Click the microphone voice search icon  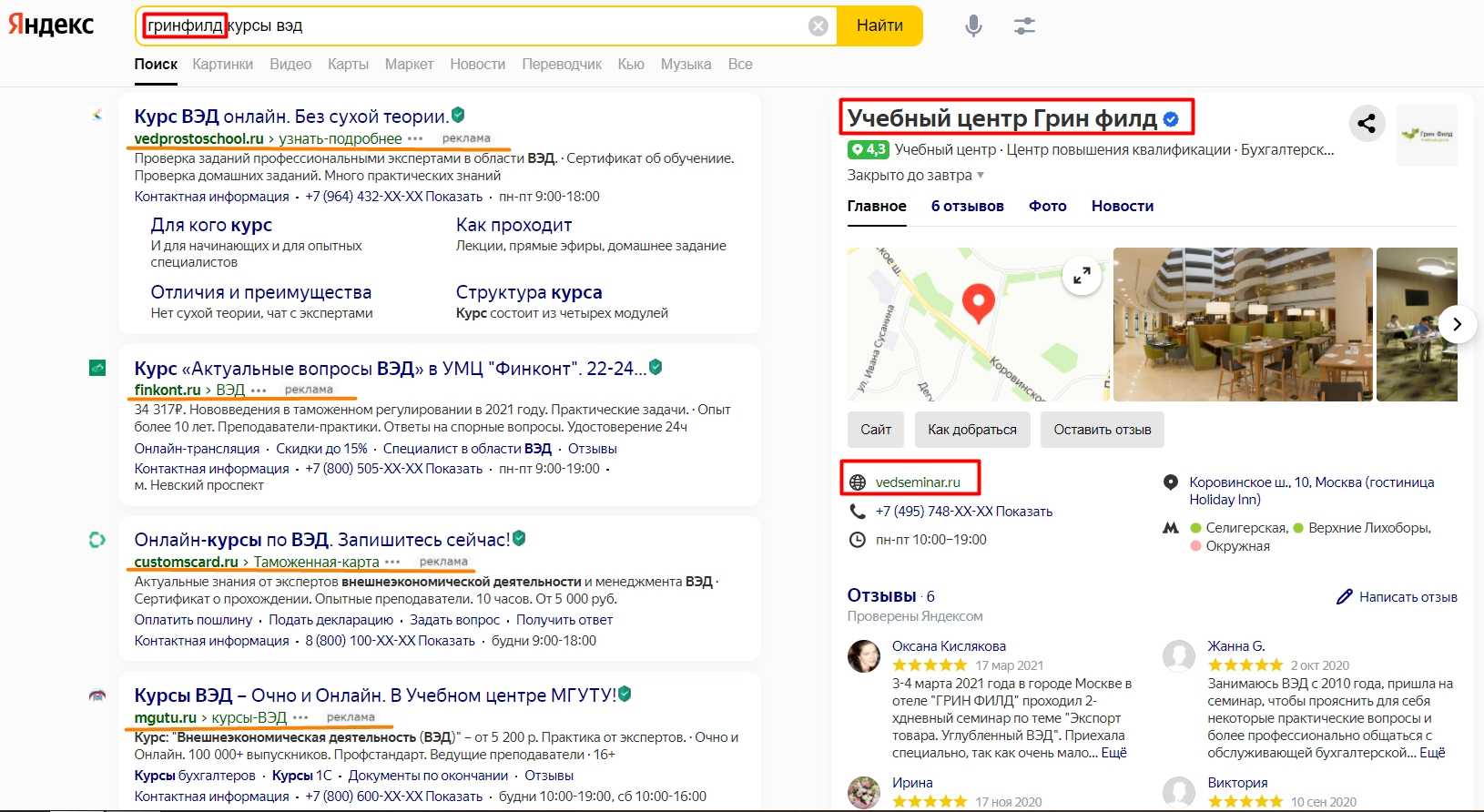973,26
